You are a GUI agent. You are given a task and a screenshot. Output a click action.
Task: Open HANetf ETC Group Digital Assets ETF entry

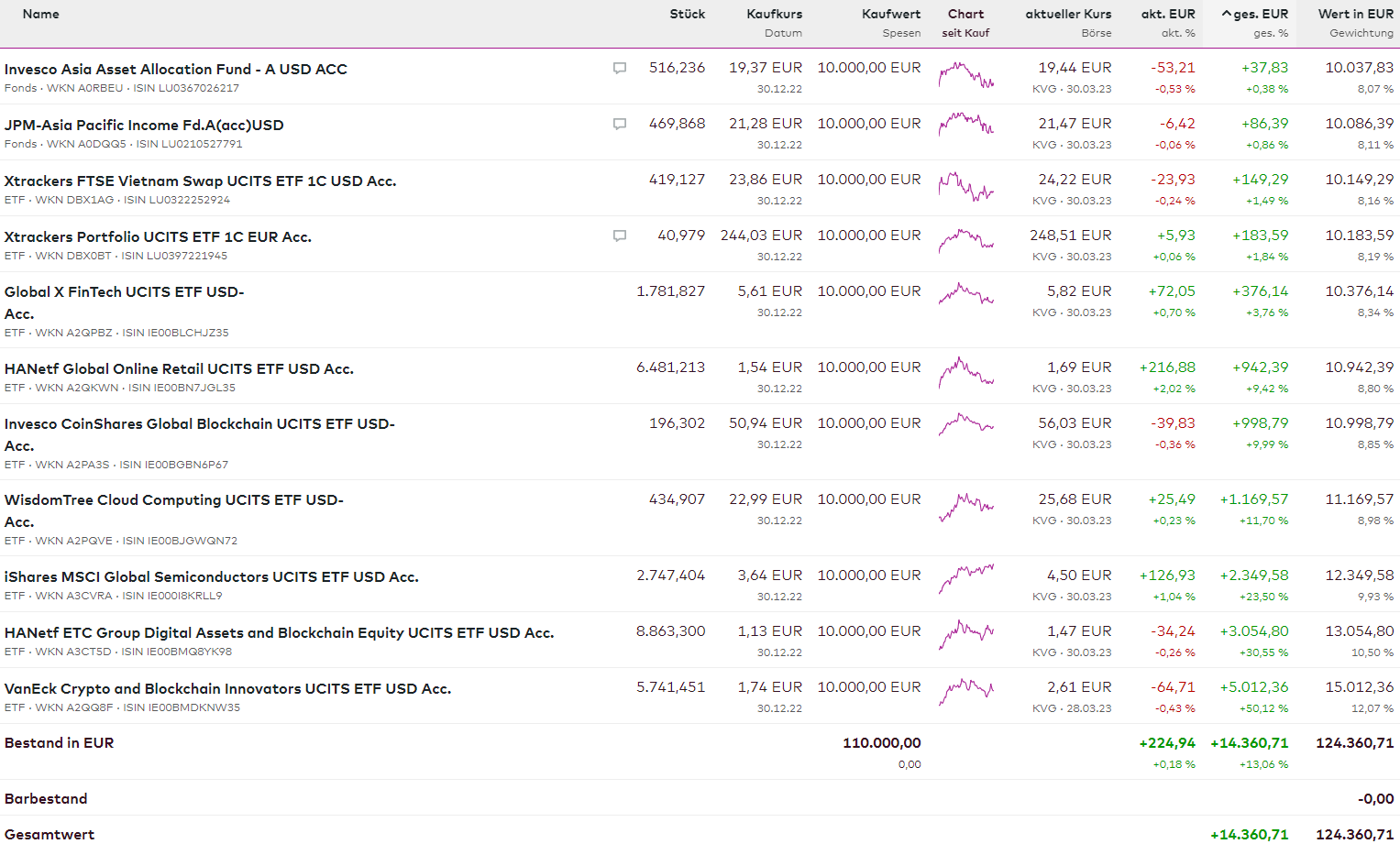click(x=279, y=633)
